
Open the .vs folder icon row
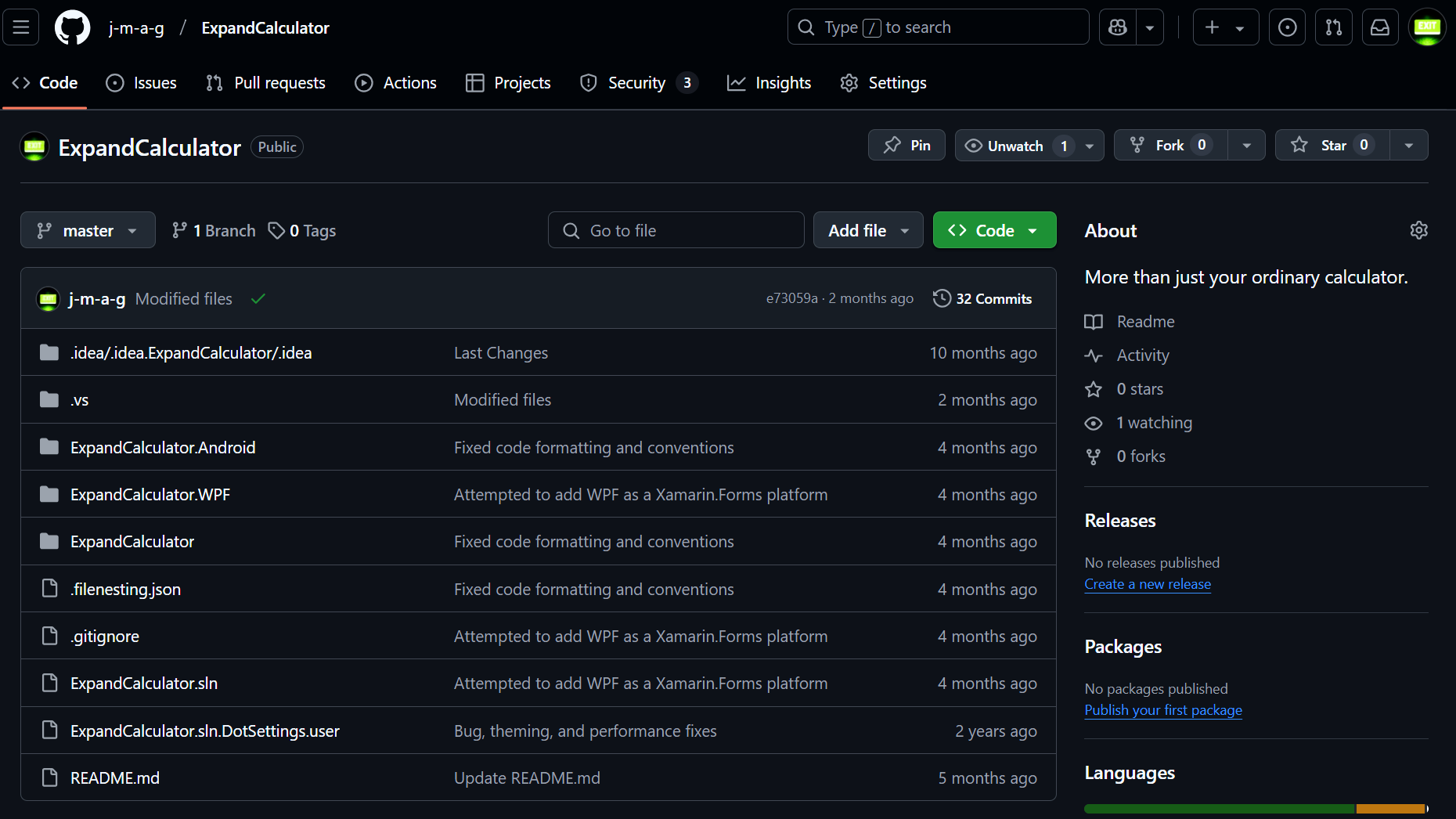[x=49, y=400]
